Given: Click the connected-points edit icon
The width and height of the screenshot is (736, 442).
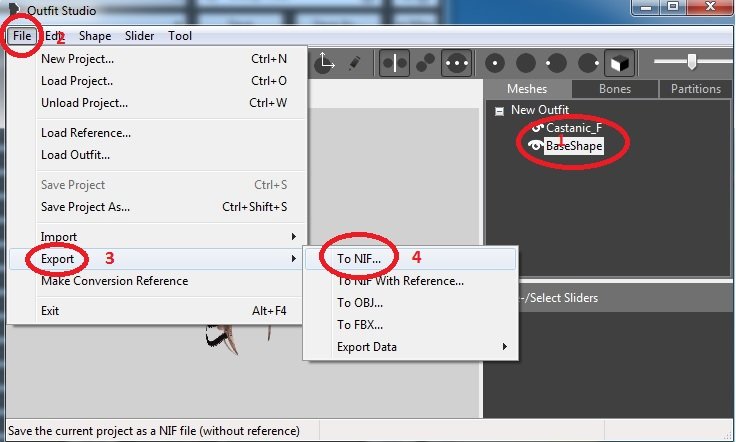Looking at the screenshot, I should [425, 64].
